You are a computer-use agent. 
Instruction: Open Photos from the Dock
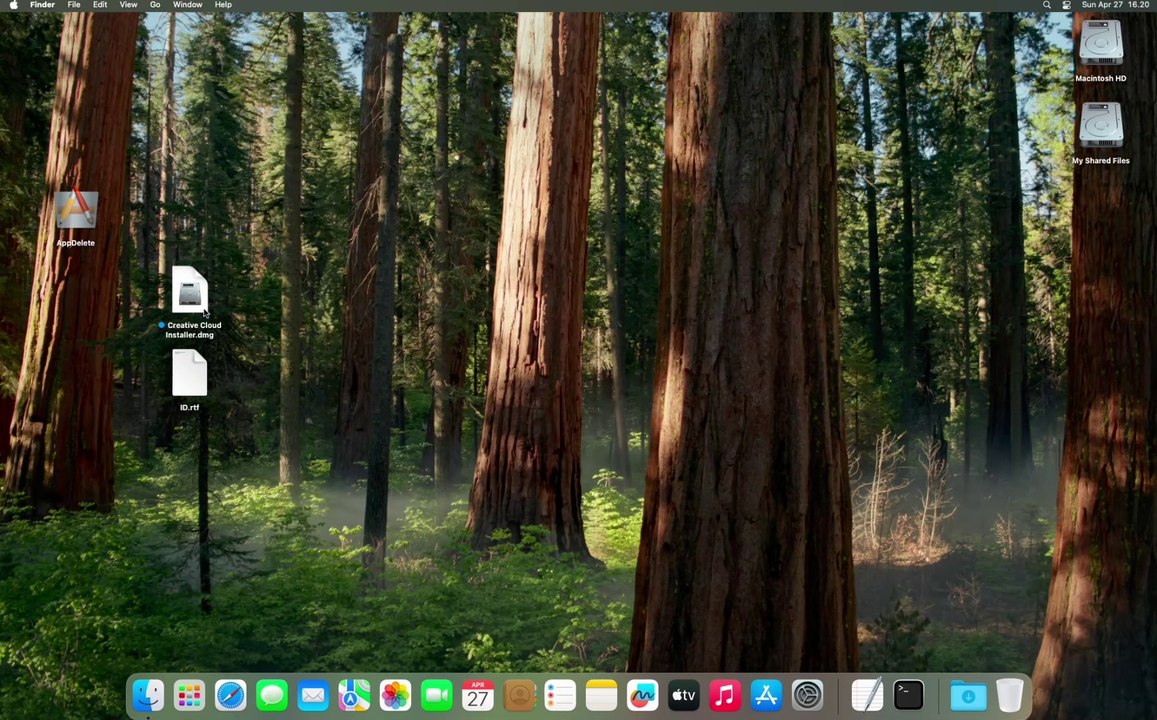coord(396,695)
